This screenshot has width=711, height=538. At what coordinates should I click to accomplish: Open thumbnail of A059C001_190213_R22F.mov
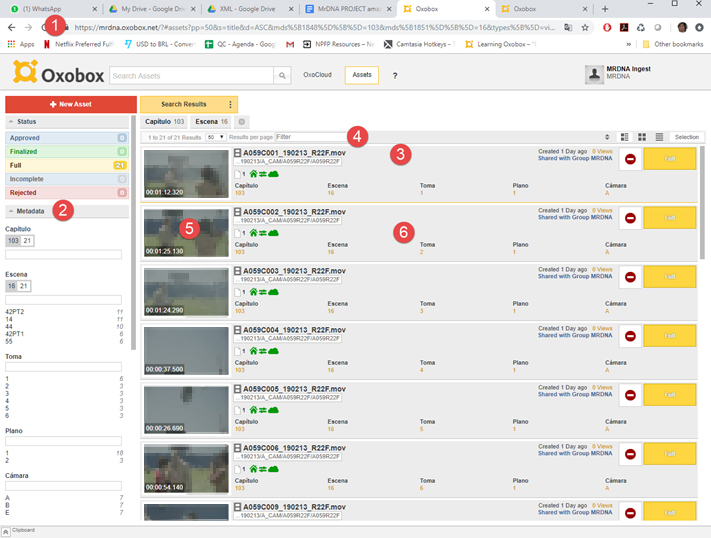pyautogui.click(x=186, y=174)
